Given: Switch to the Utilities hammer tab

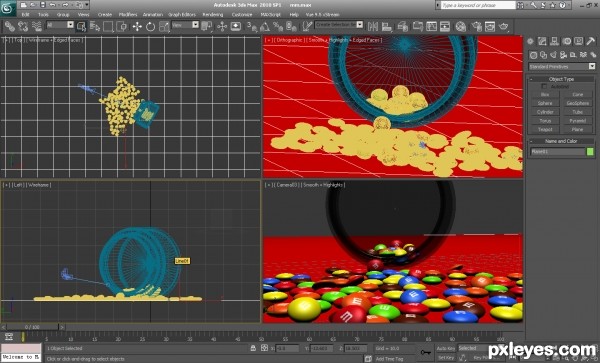Looking at the screenshot, I should (590, 41).
